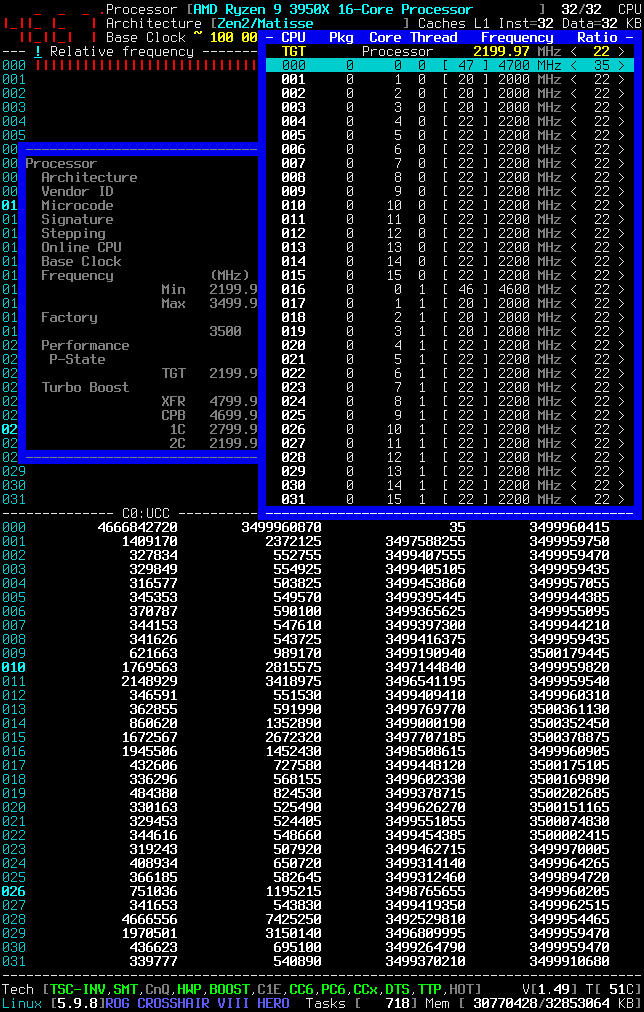Screen dimensions: 644x1012
Task: Click the value 7425250 in the CPU 028 row
Action: click(x=294, y=919)
